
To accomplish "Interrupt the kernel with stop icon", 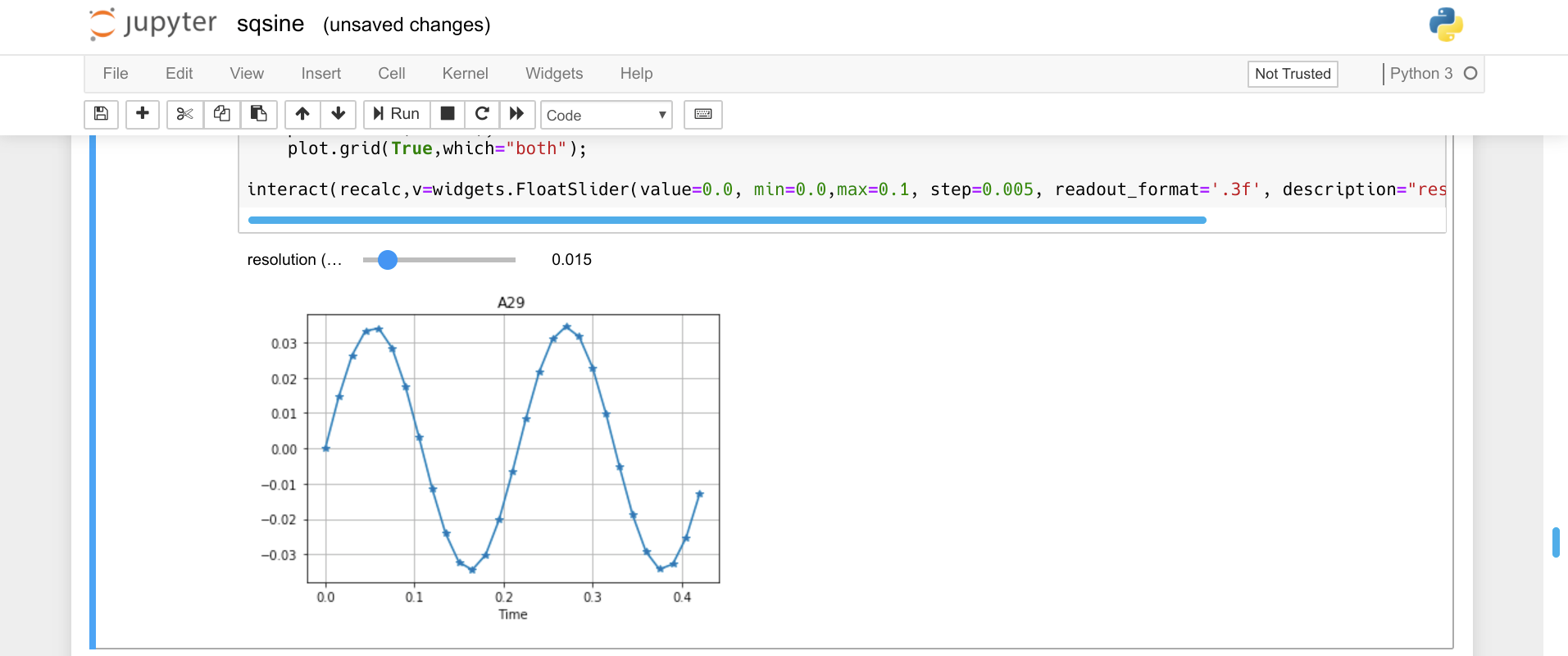I will point(448,114).
